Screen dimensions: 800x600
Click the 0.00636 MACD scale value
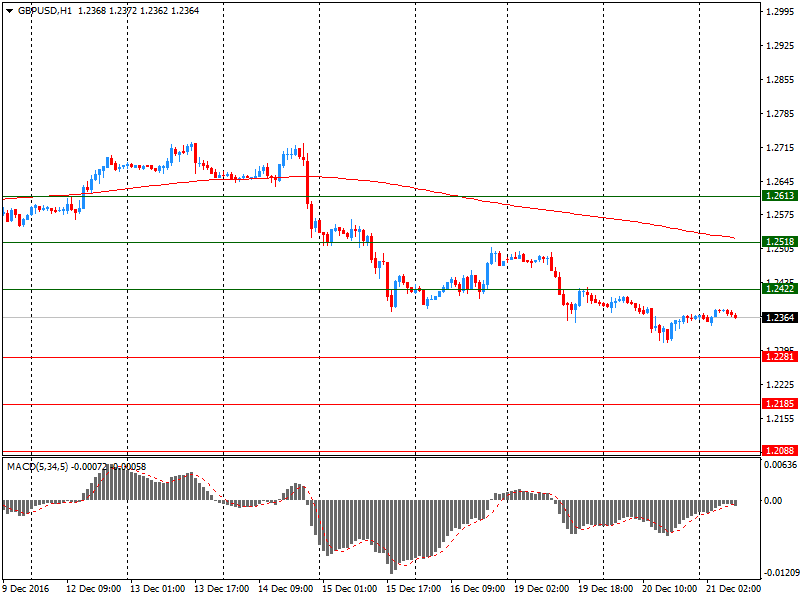780,465
